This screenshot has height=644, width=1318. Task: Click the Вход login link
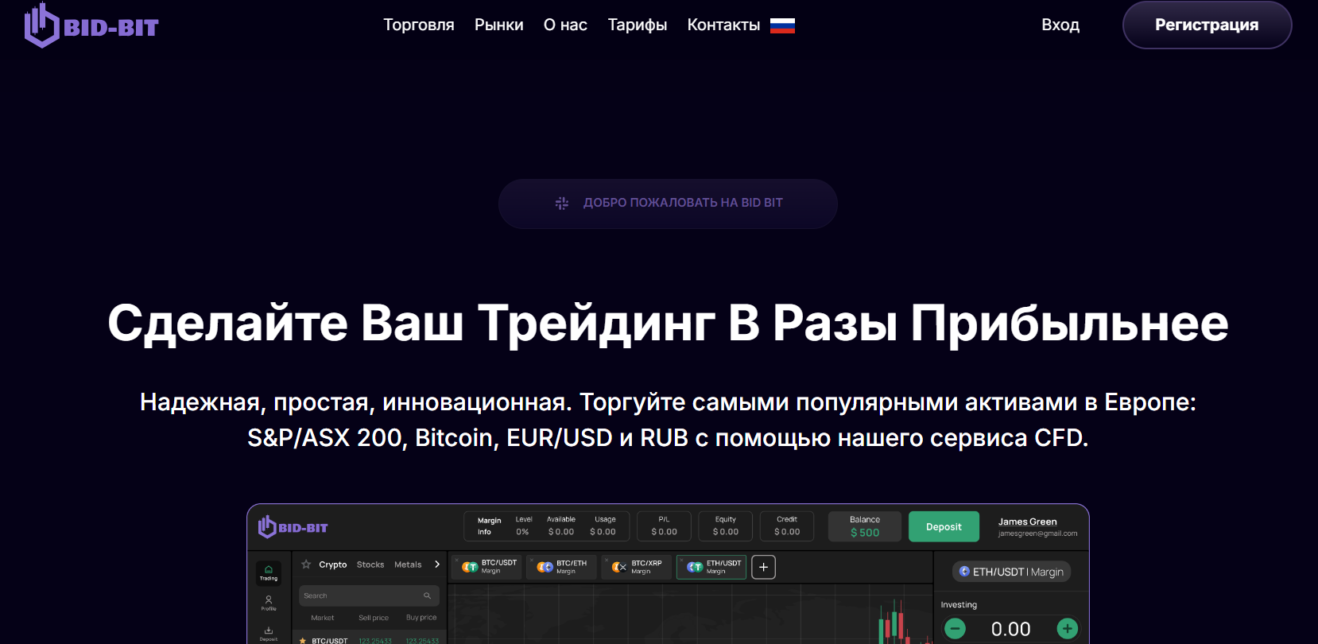[x=1060, y=25]
